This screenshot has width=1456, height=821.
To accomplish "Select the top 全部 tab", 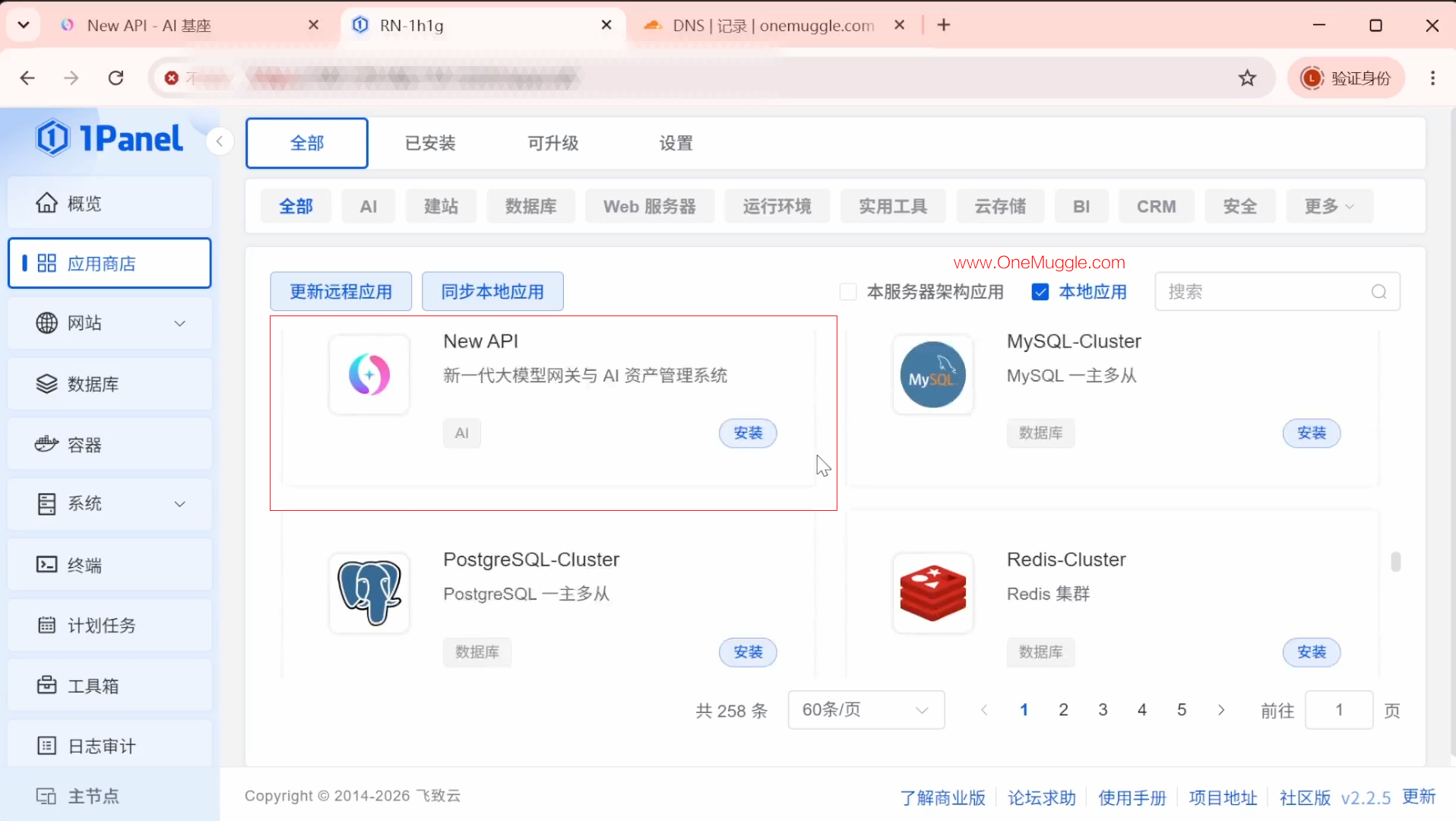I will pyautogui.click(x=307, y=143).
